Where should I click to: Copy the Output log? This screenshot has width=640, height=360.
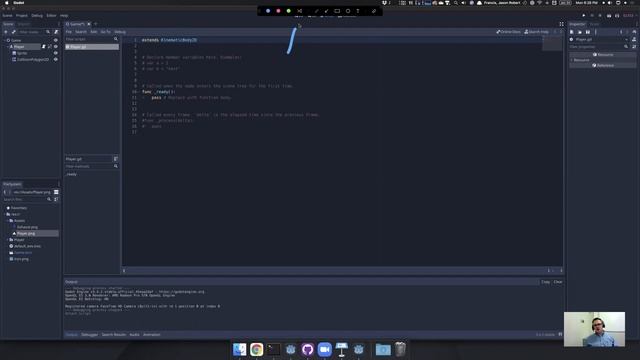[545, 282]
